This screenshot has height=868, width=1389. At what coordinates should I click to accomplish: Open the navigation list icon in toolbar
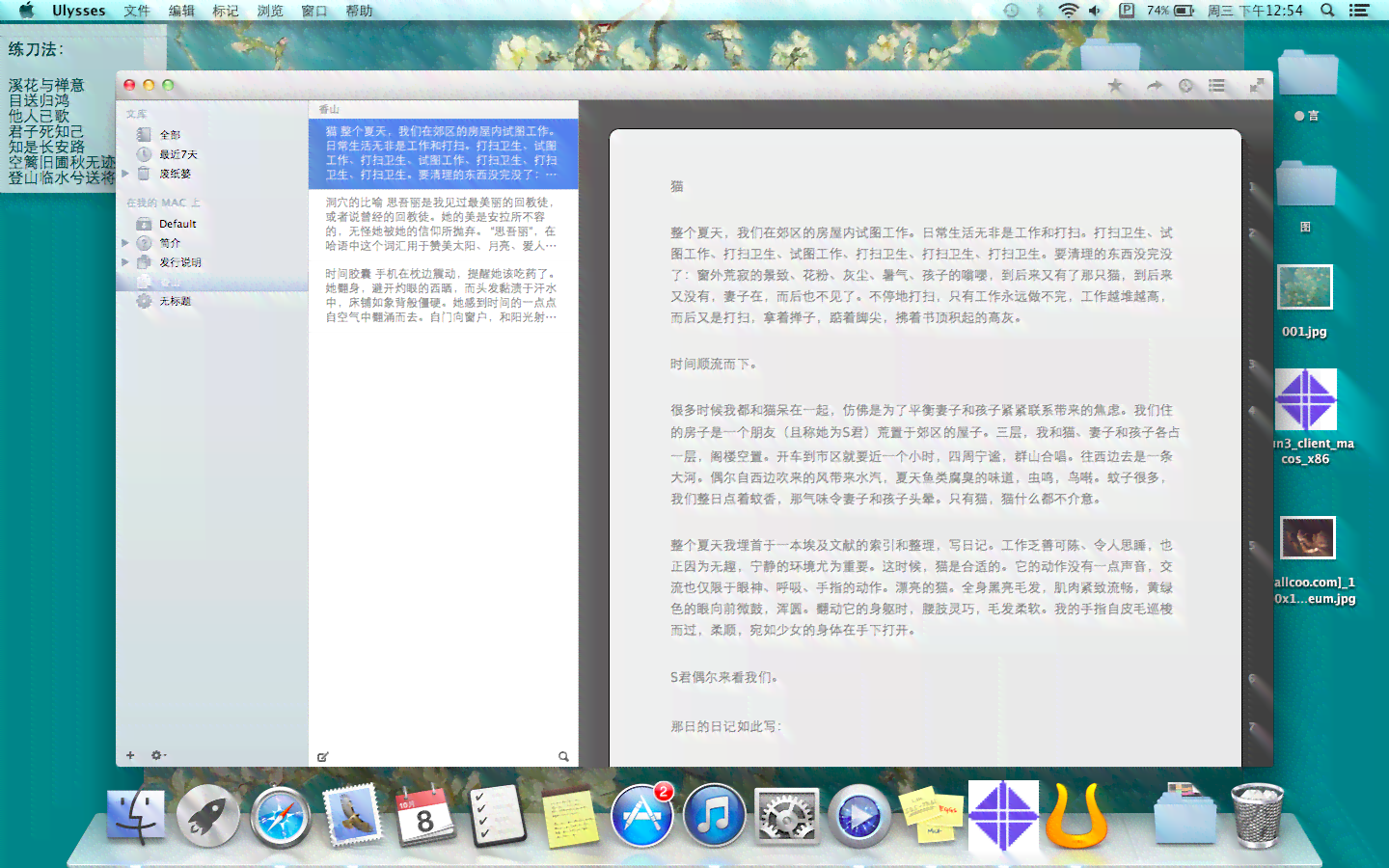pos(1217,86)
